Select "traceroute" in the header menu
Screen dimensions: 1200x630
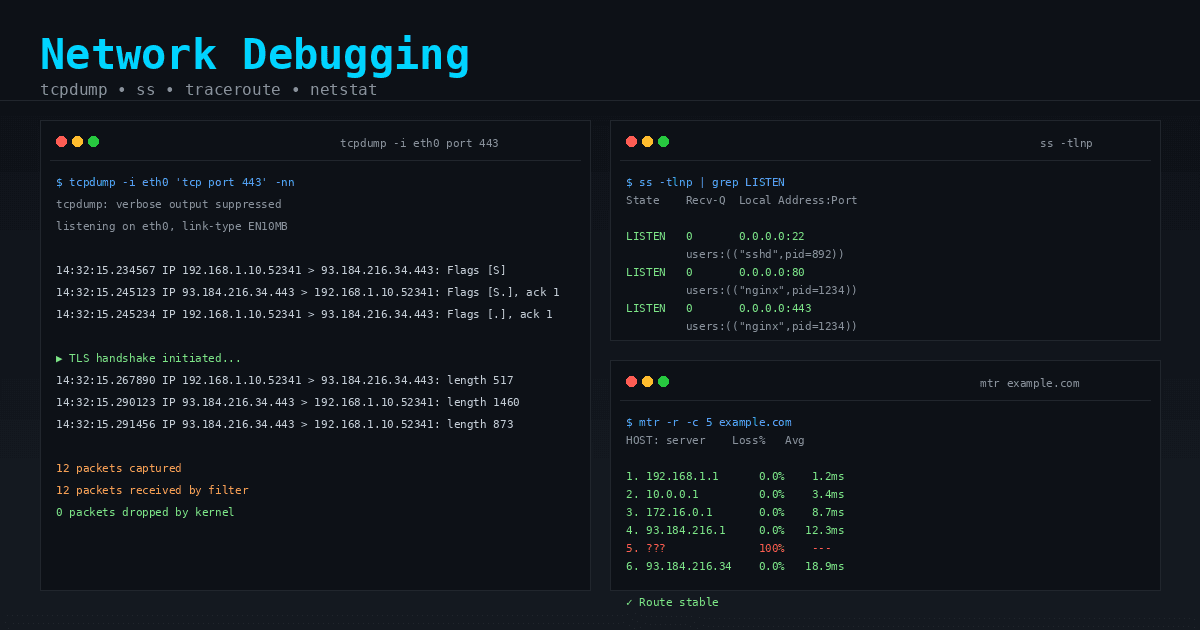tap(233, 89)
